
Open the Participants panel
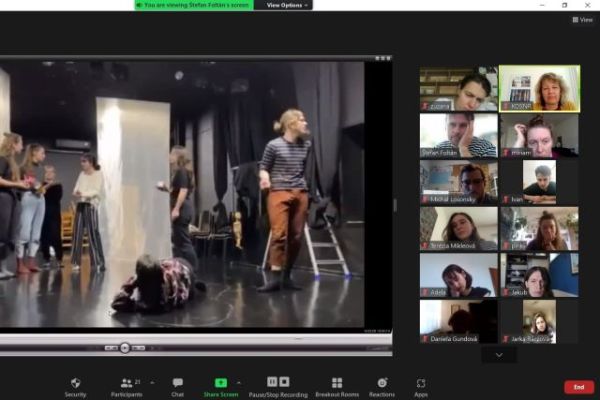point(125,384)
